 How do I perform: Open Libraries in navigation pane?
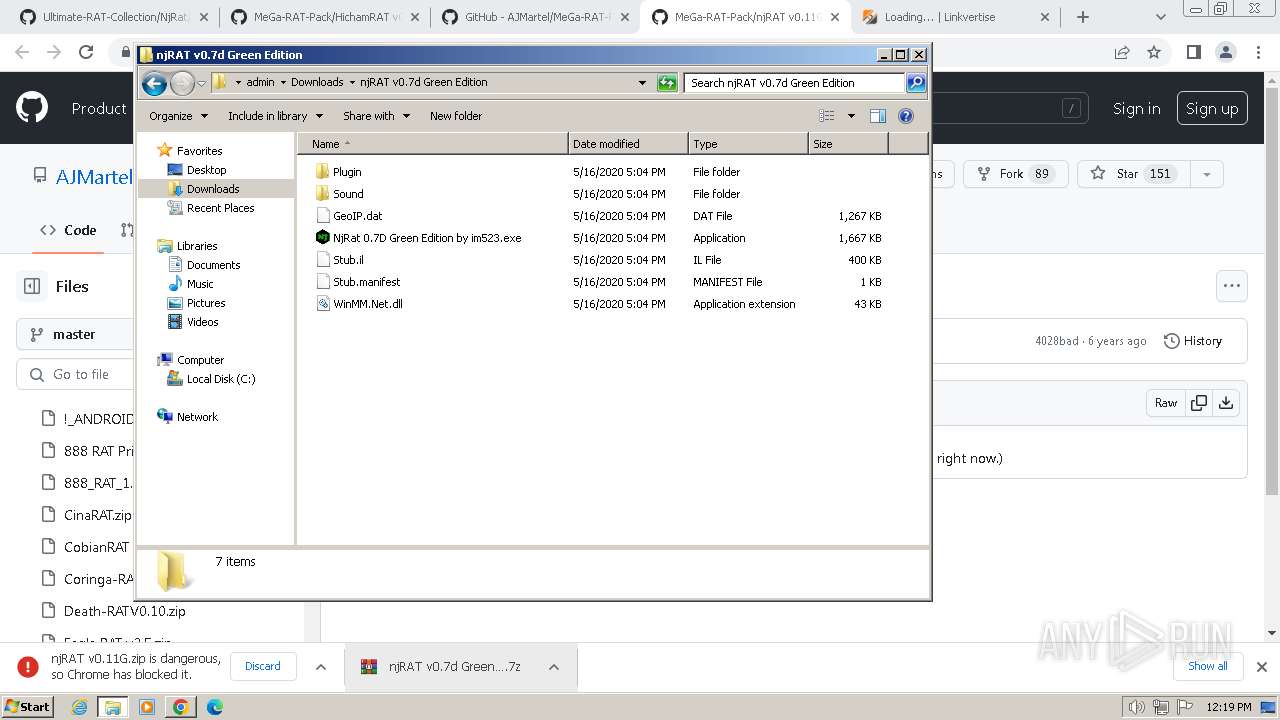click(197, 246)
